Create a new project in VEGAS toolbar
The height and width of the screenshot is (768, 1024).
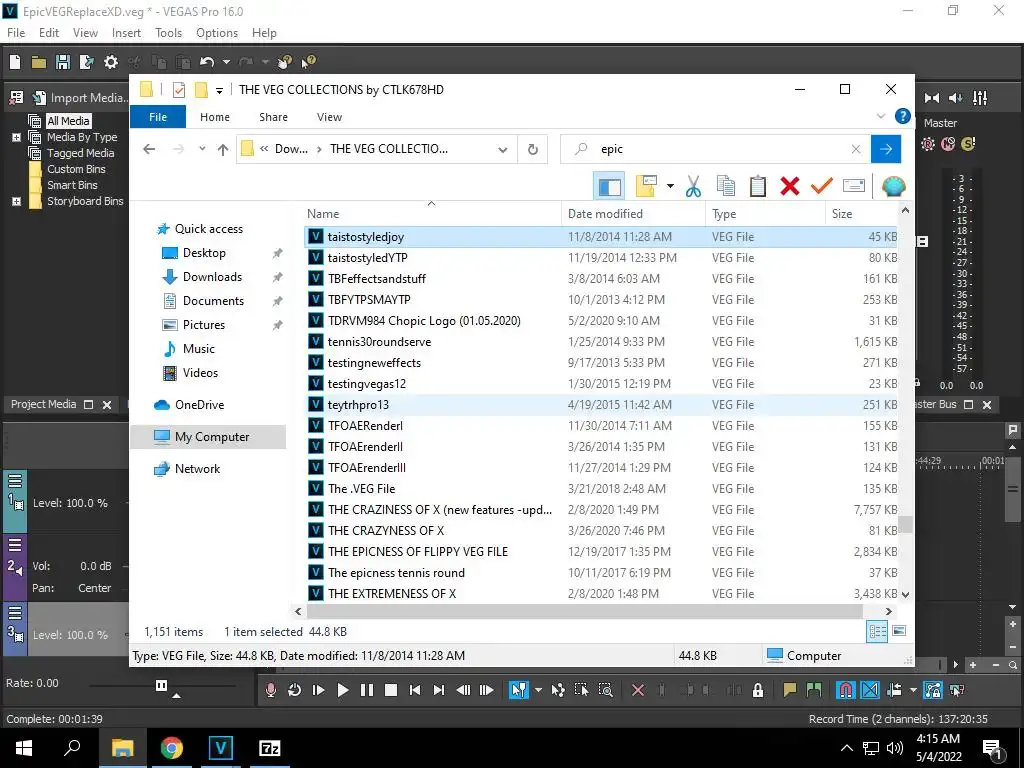pyautogui.click(x=14, y=62)
